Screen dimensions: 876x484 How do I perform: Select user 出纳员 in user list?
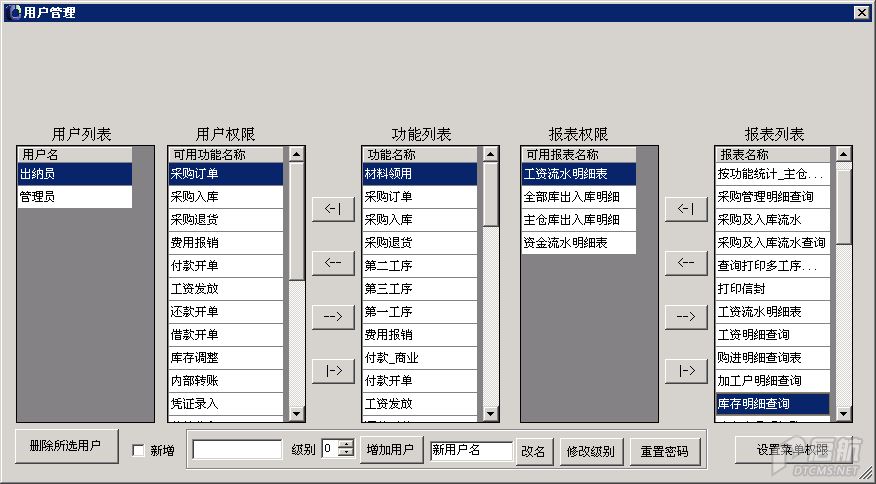point(75,174)
